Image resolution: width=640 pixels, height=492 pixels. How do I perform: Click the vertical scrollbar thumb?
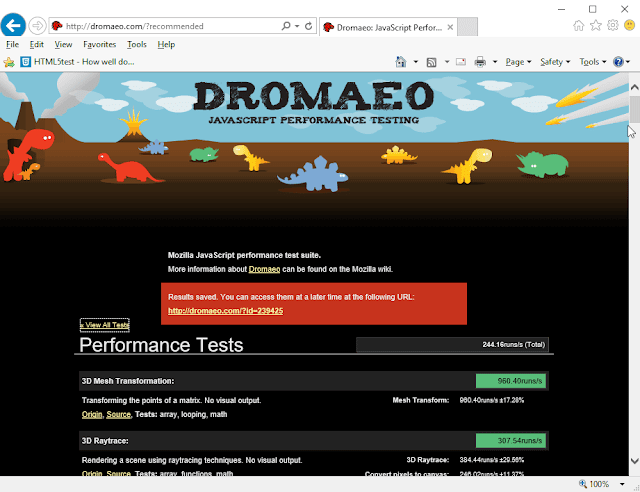634,109
